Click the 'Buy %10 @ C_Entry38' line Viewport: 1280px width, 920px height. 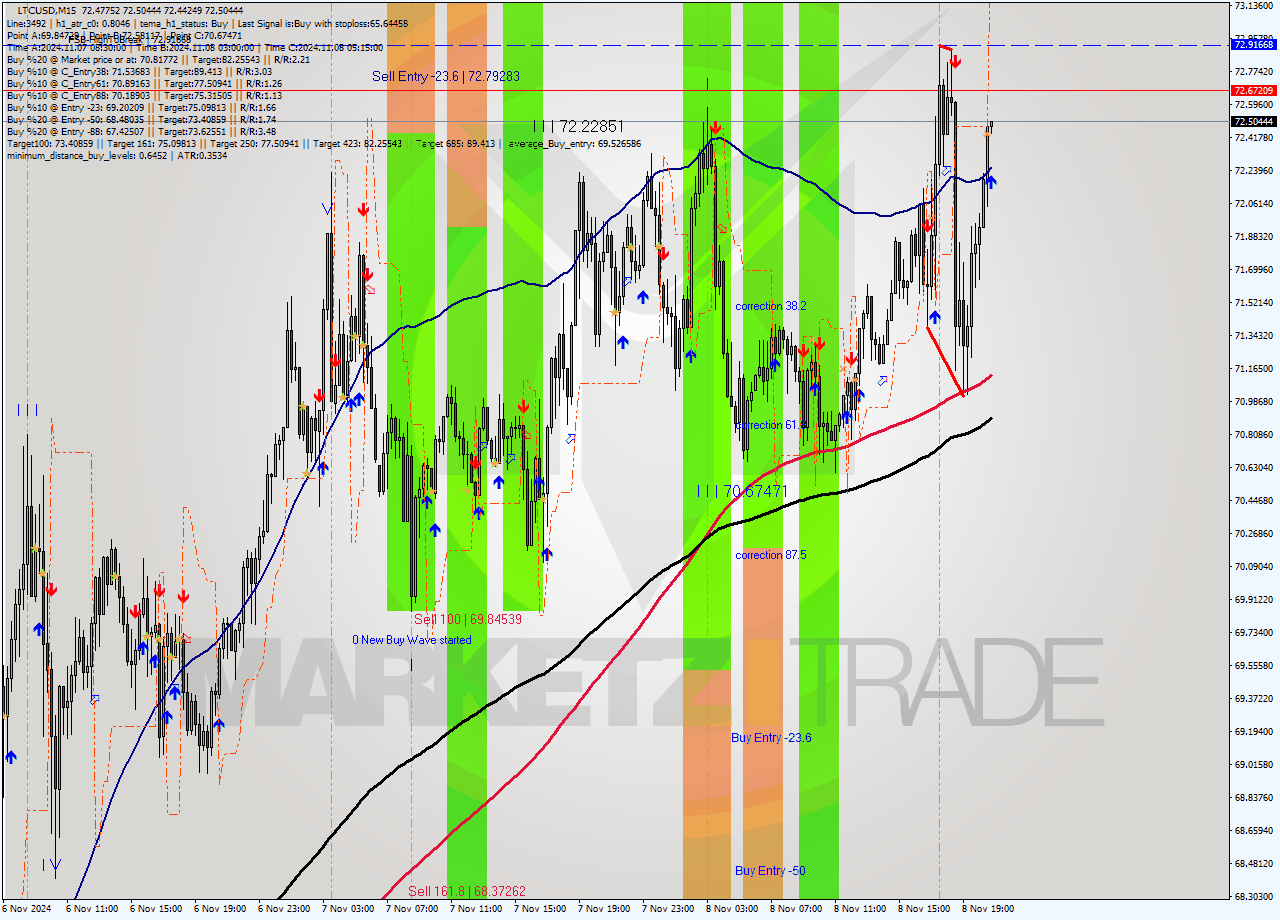tap(139, 71)
